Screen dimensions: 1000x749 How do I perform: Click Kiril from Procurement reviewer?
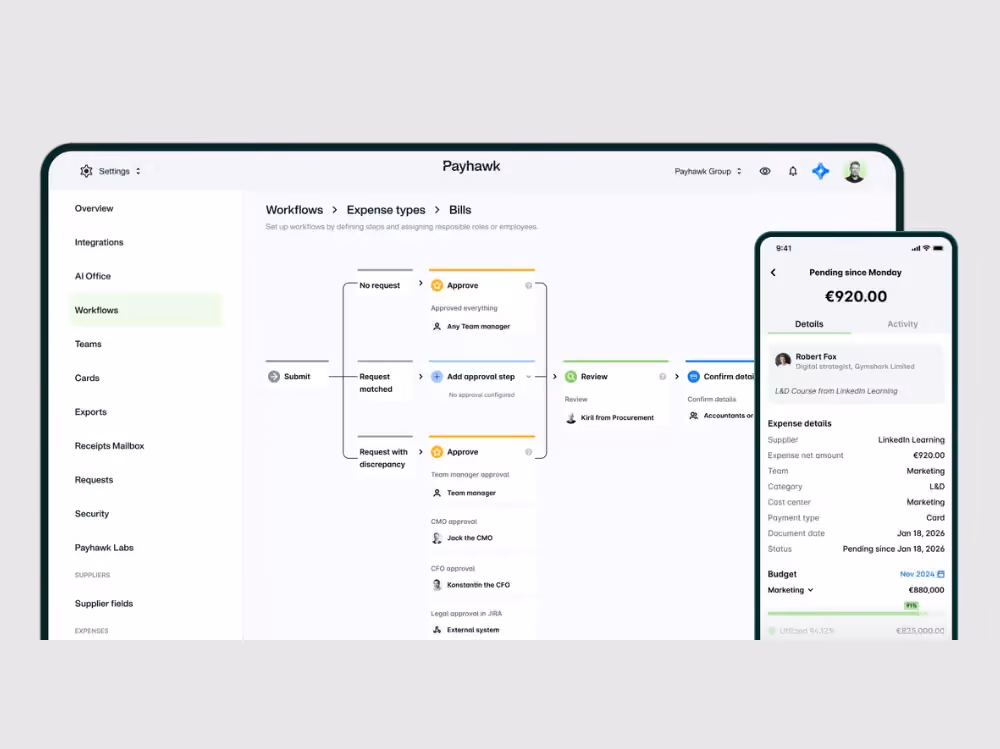(x=610, y=418)
